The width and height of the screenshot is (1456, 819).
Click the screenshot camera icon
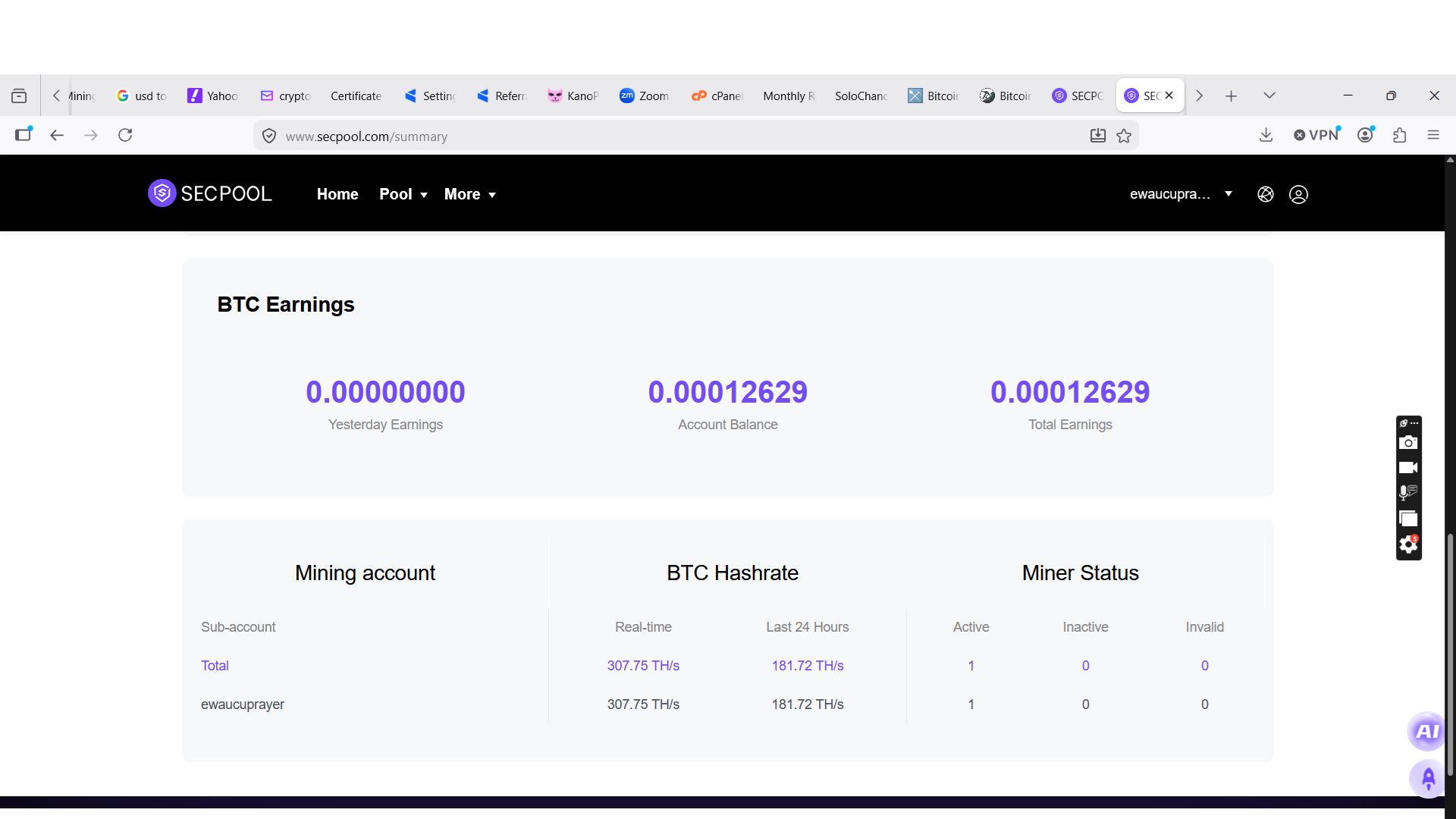point(1408,443)
